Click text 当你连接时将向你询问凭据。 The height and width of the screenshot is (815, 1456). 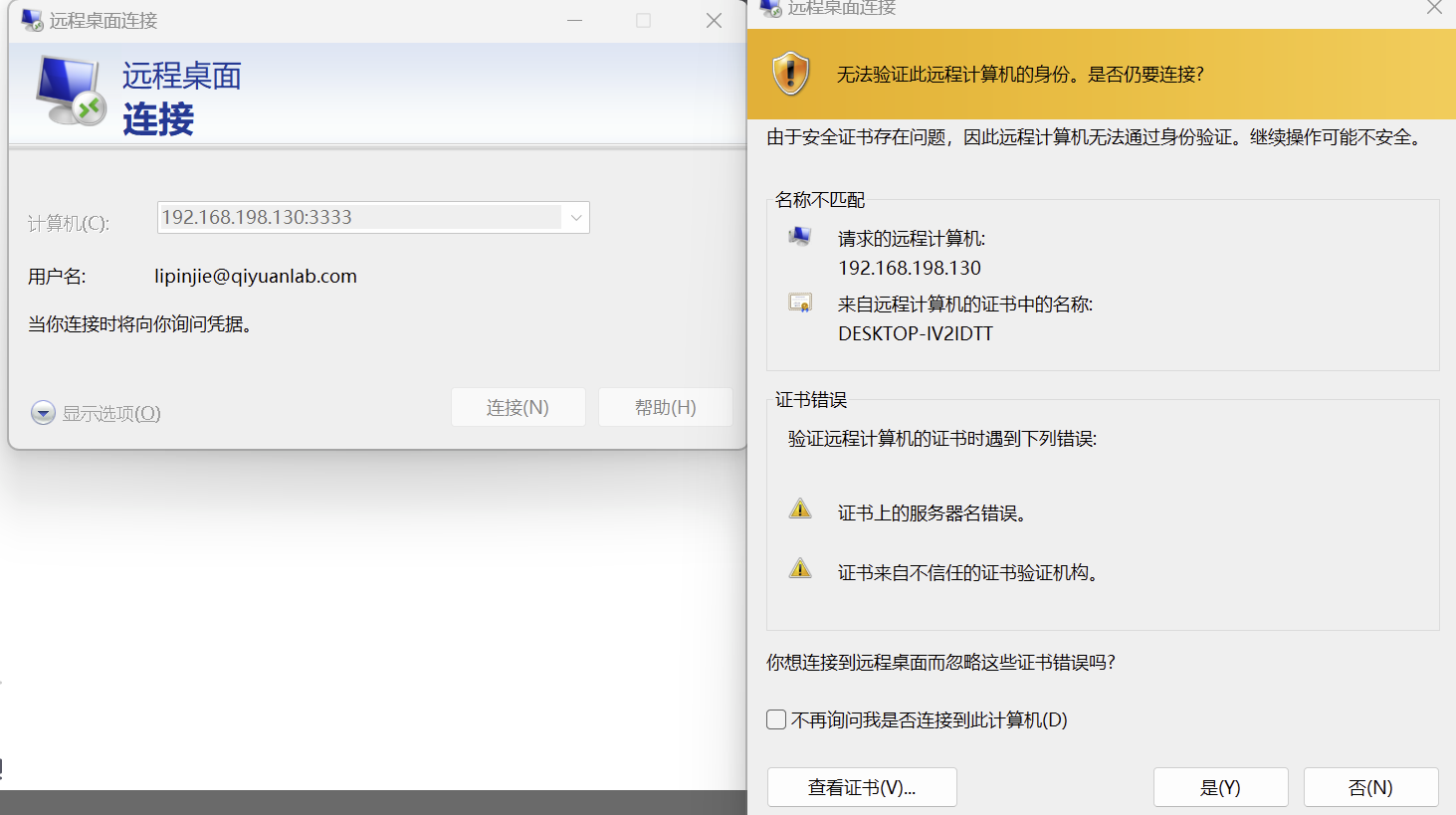(x=140, y=324)
